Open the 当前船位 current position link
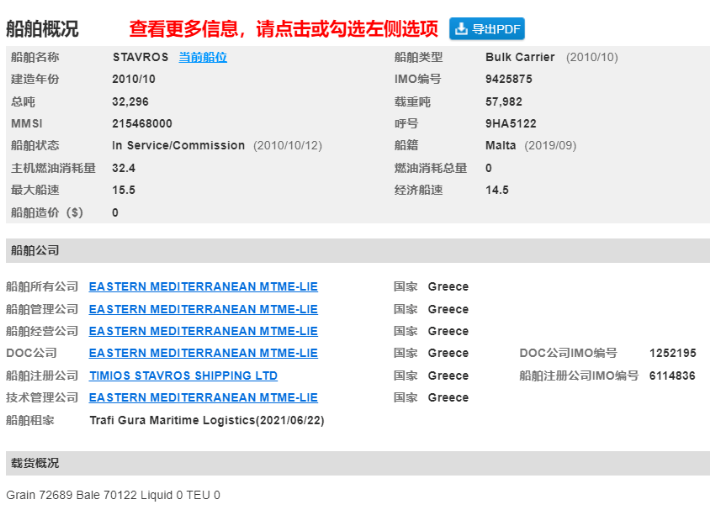Screen dimensions: 728x510 [203, 57]
